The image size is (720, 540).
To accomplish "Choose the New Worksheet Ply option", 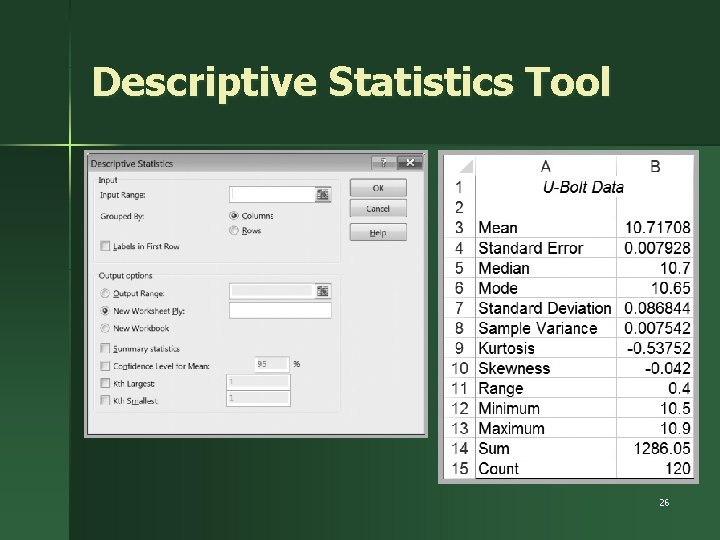I will click(105, 311).
